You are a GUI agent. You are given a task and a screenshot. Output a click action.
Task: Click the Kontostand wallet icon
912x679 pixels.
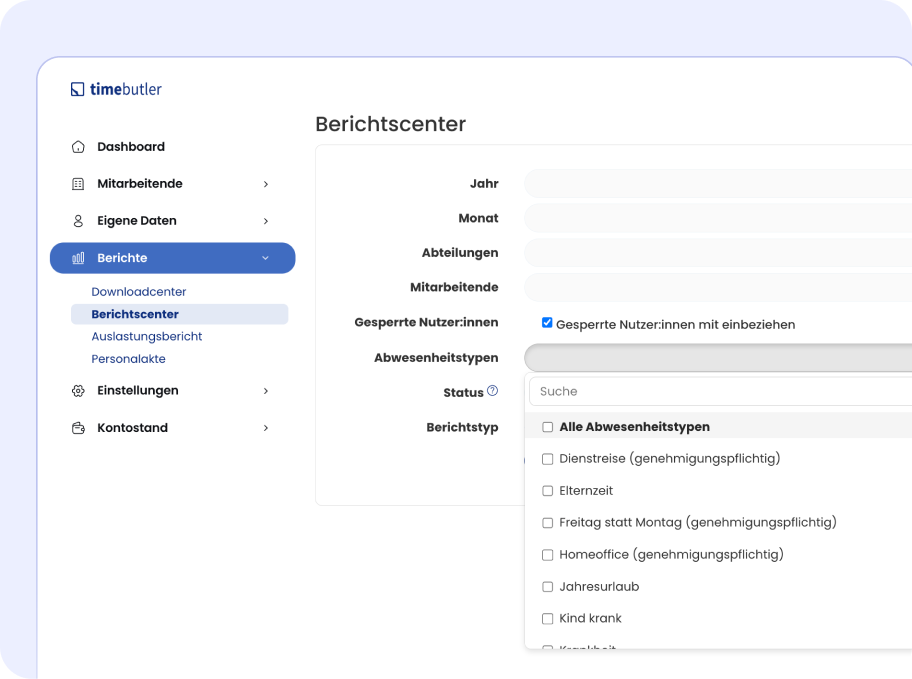(78, 428)
